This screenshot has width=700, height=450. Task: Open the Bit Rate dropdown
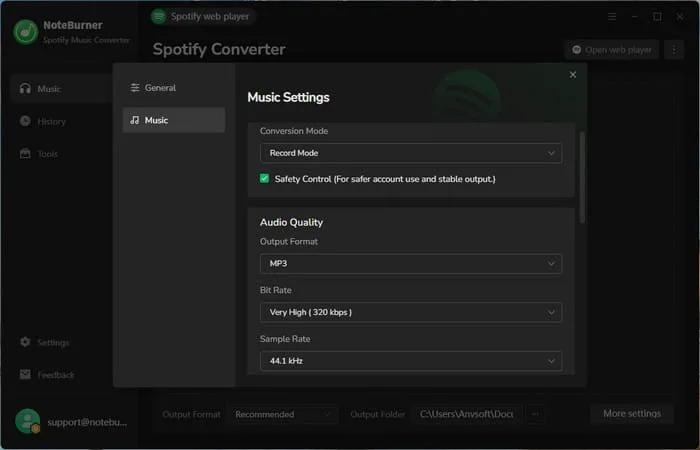click(411, 312)
